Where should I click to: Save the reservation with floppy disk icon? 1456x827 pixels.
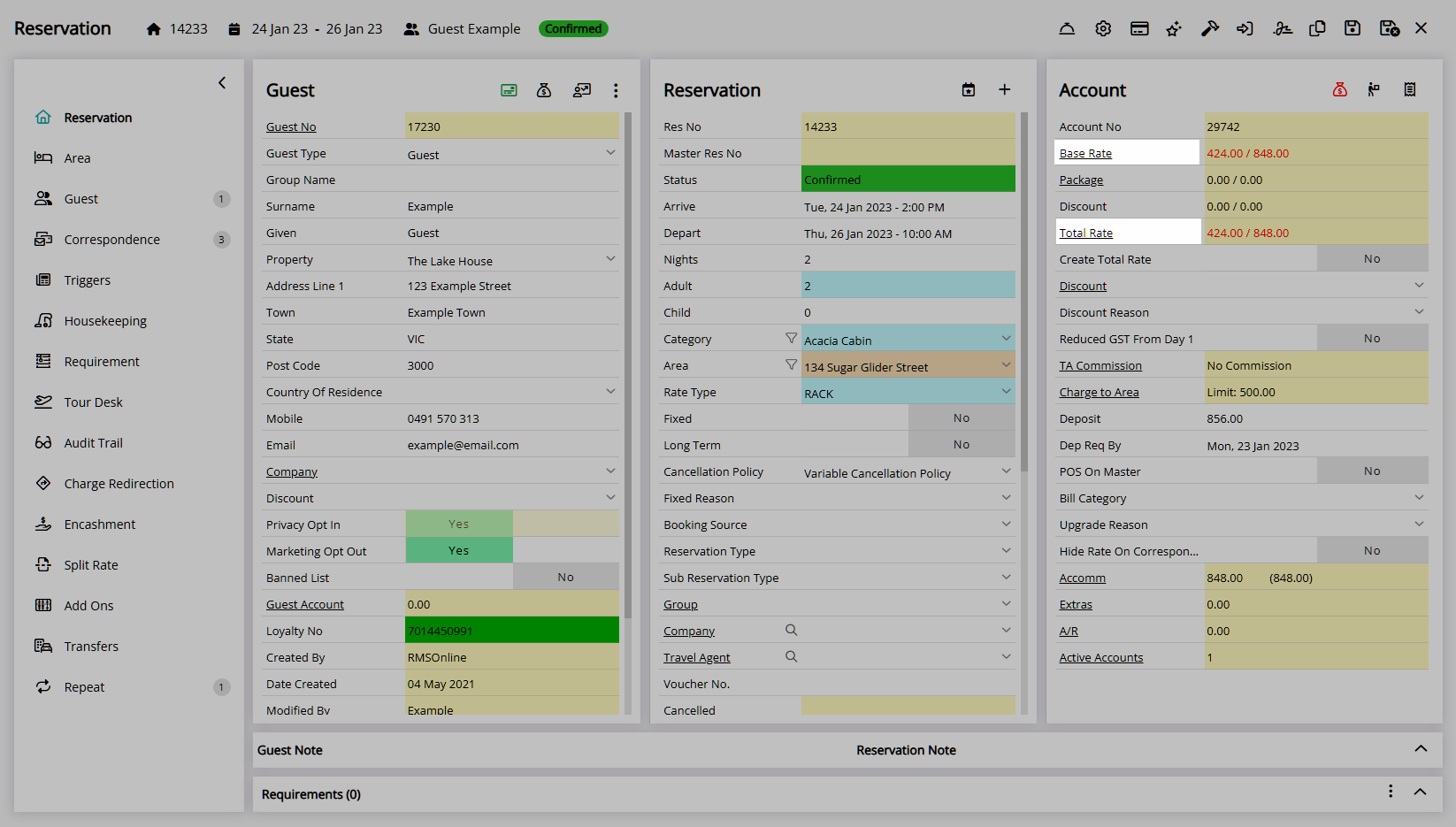1353,28
